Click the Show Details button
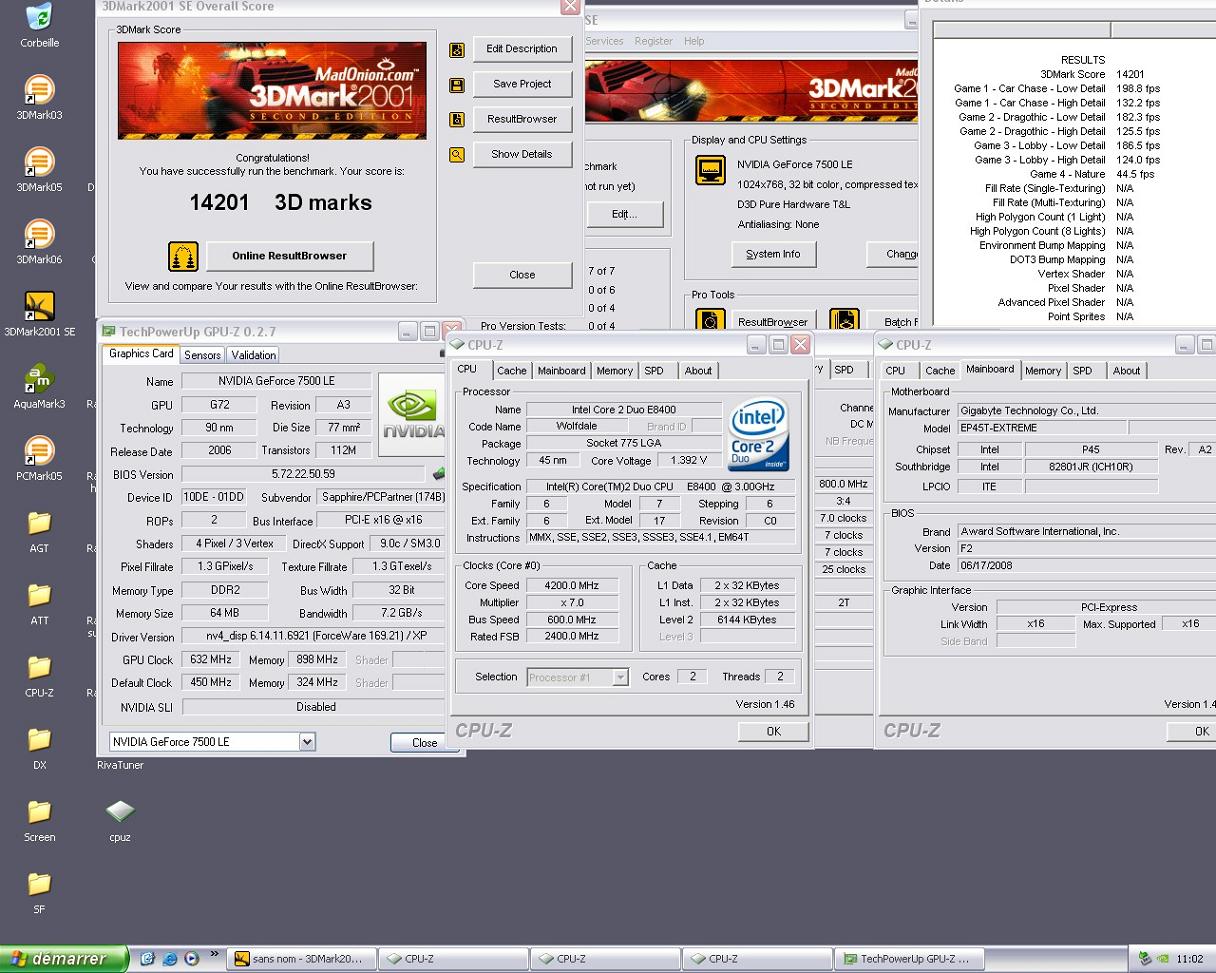Screen dimensions: 1216x973 (x=522, y=154)
